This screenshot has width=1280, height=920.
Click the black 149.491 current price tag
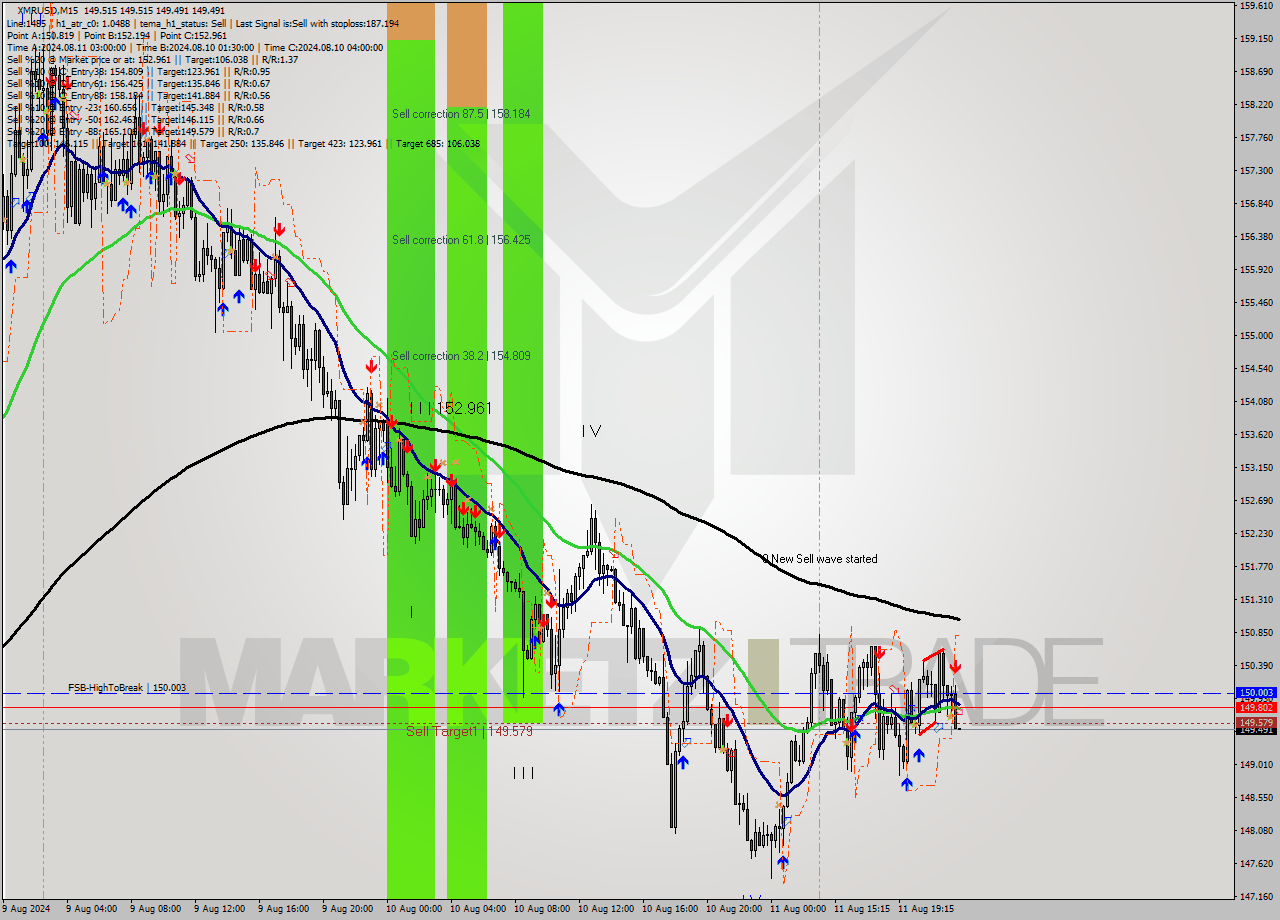tap(1256, 730)
